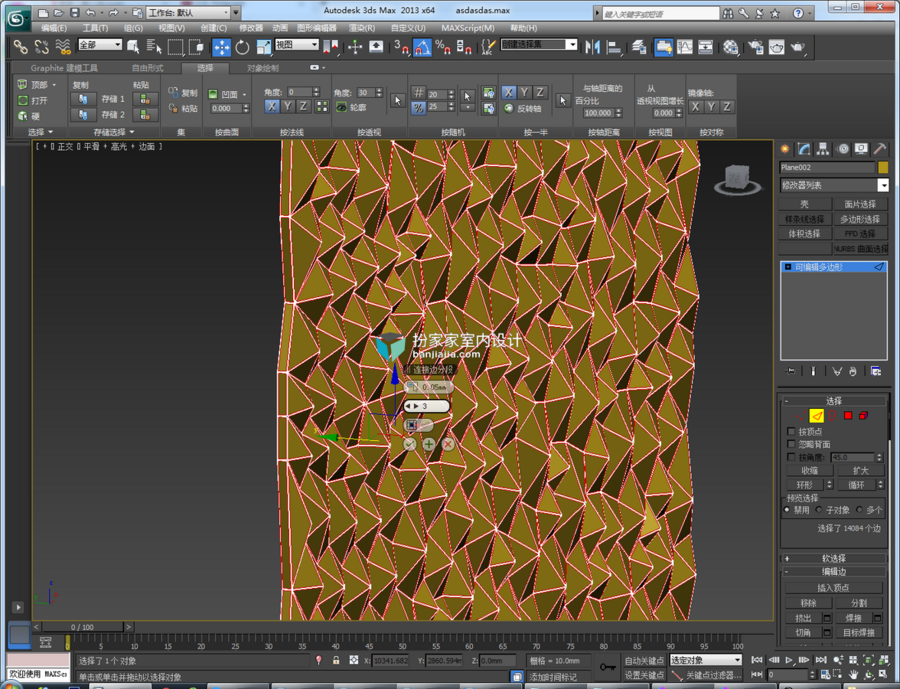The image size is (900, 689).
Task: Open the MAXScript(M) menu
Action: [468, 28]
